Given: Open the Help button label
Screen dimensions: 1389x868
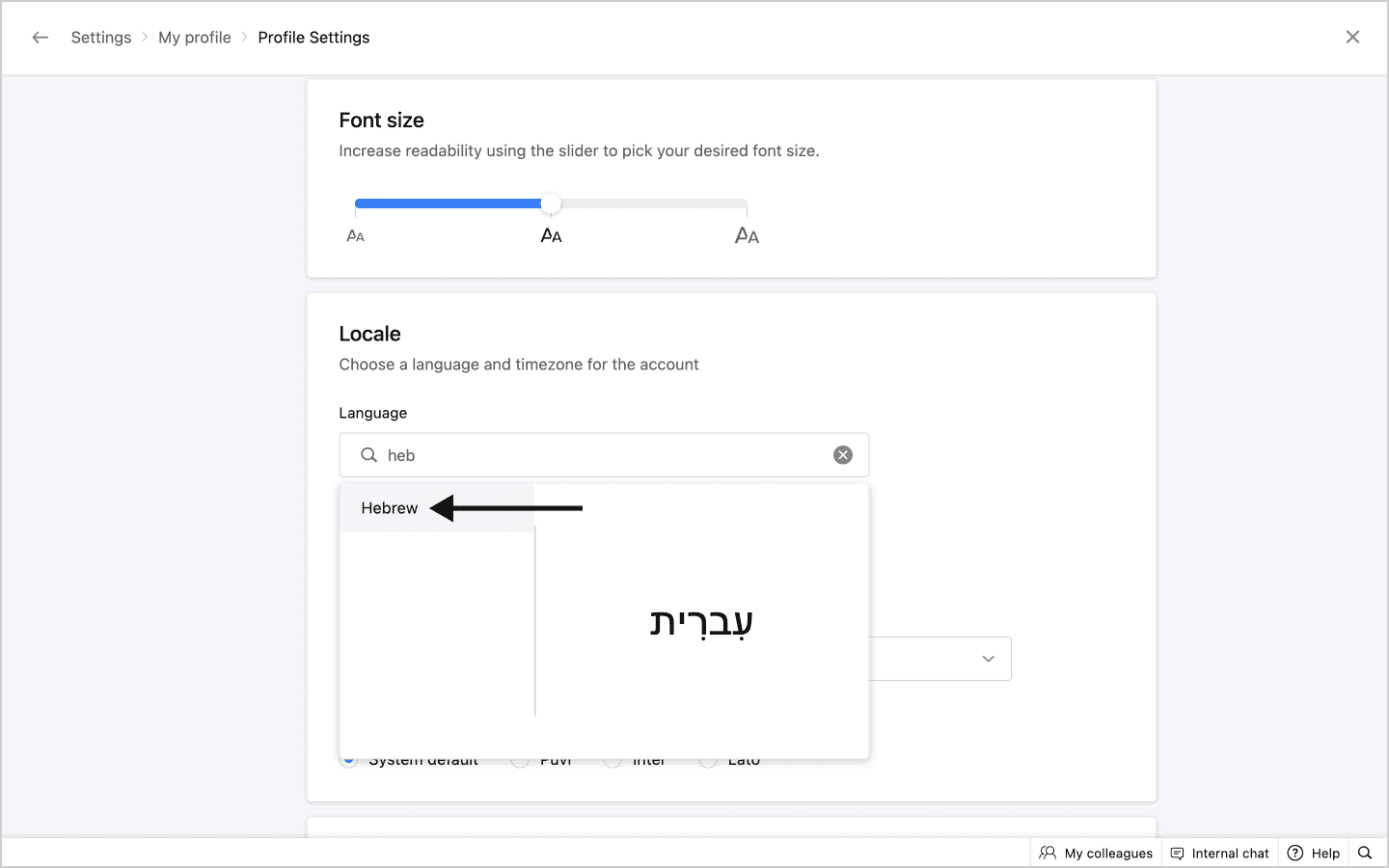Looking at the screenshot, I should (x=1325, y=853).
